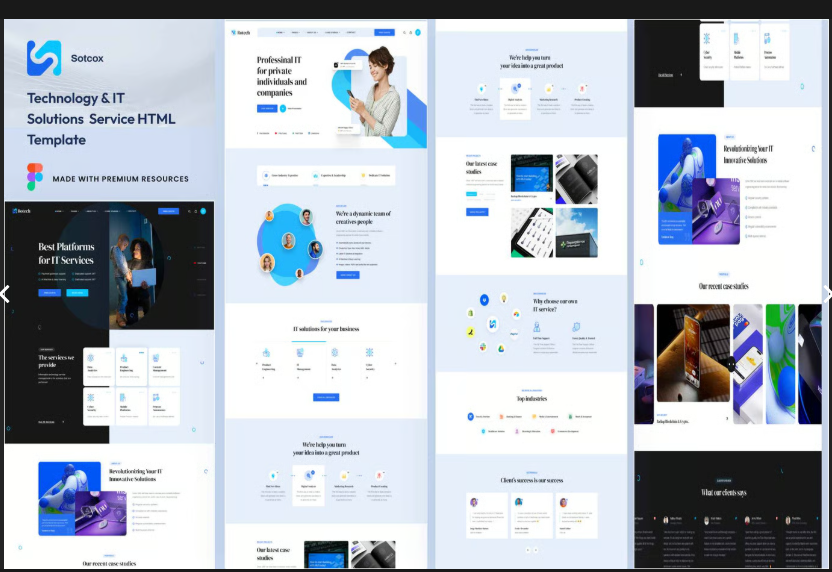Click search icon in white Professional IT header
The height and width of the screenshot is (572, 832).
[x=404, y=32]
